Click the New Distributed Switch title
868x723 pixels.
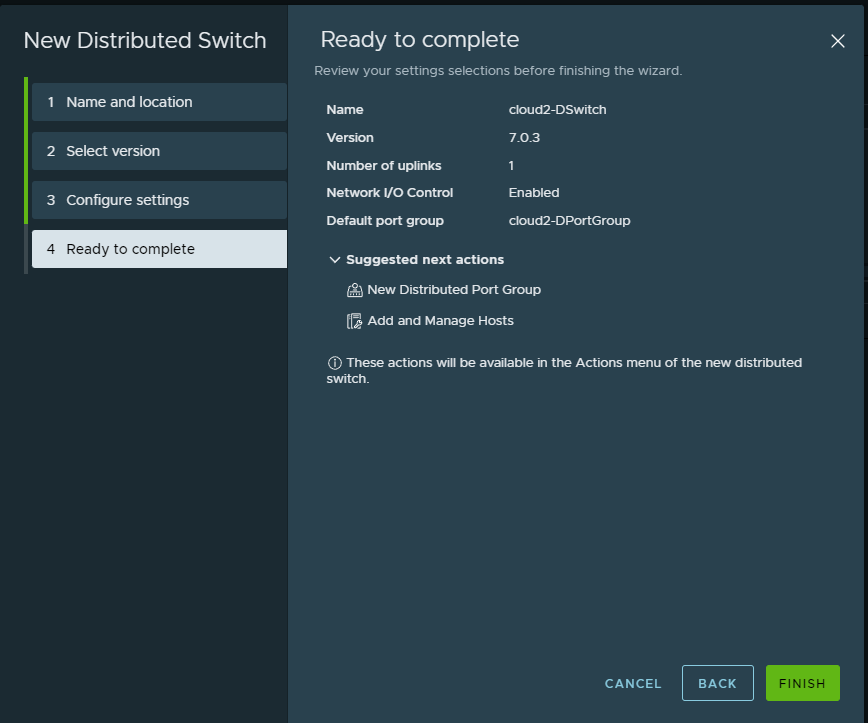click(x=145, y=40)
